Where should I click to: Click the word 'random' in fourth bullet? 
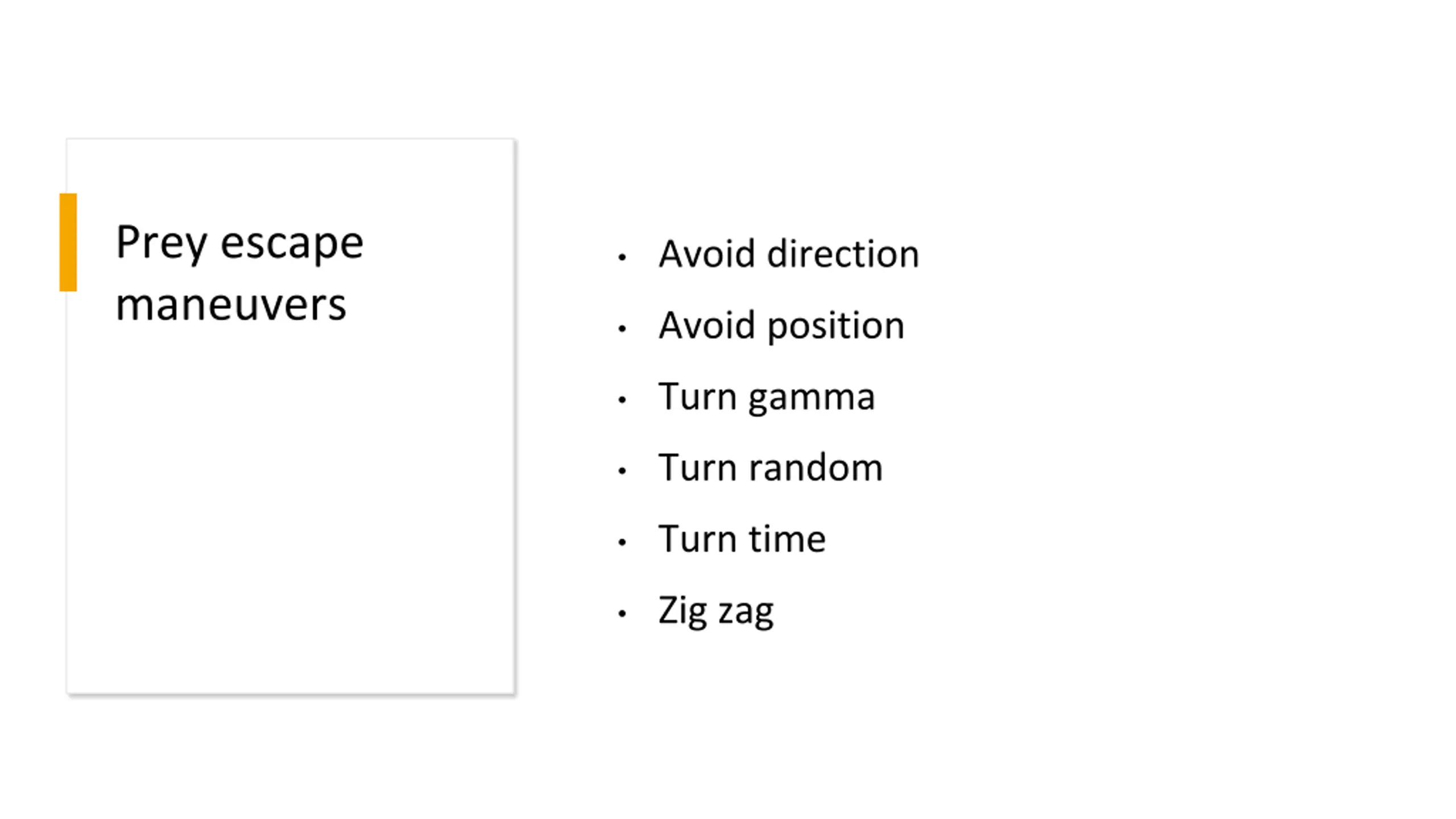pos(816,468)
